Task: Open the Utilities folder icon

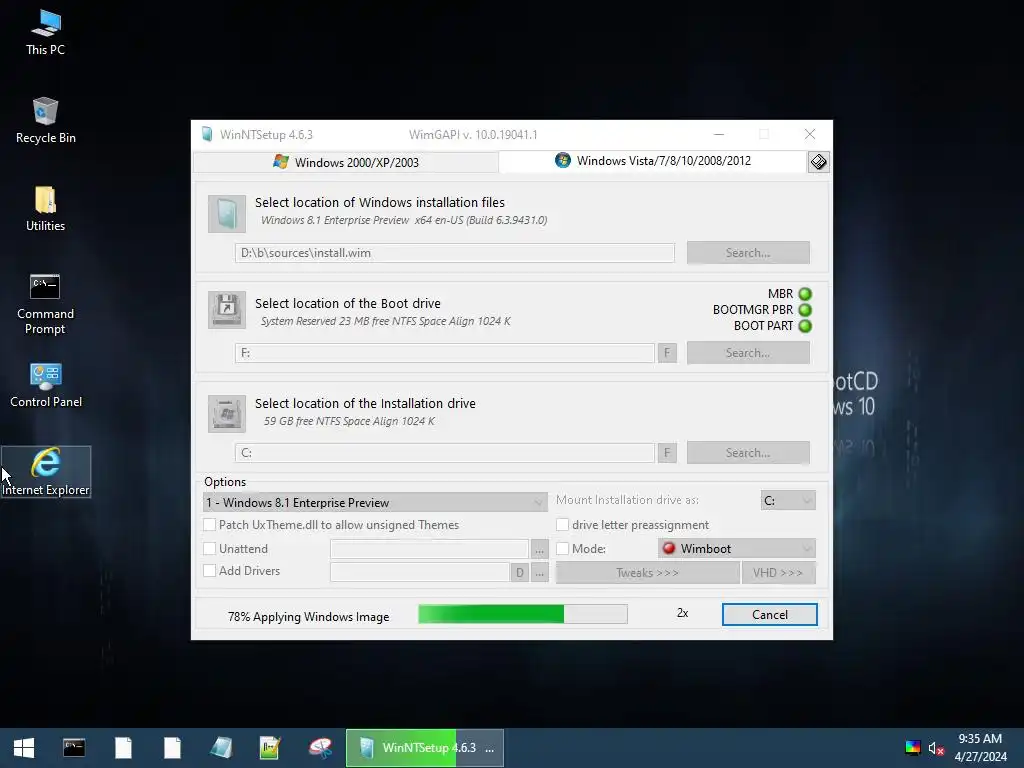Action: point(45,208)
